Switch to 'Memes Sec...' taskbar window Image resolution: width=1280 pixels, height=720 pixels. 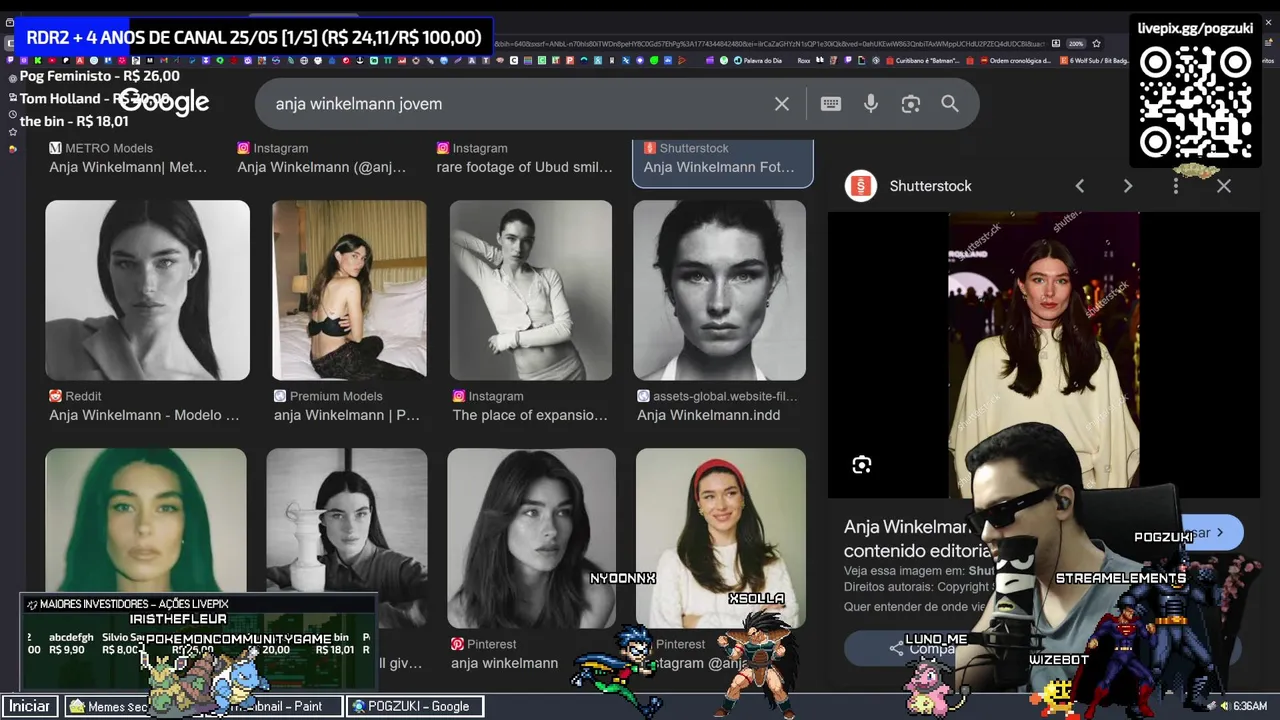tap(108, 706)
